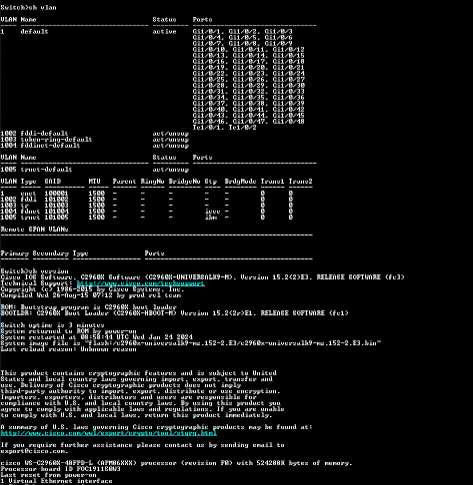
Task: Click the 'export@cisco.com' email text
Action: (34, 451)
